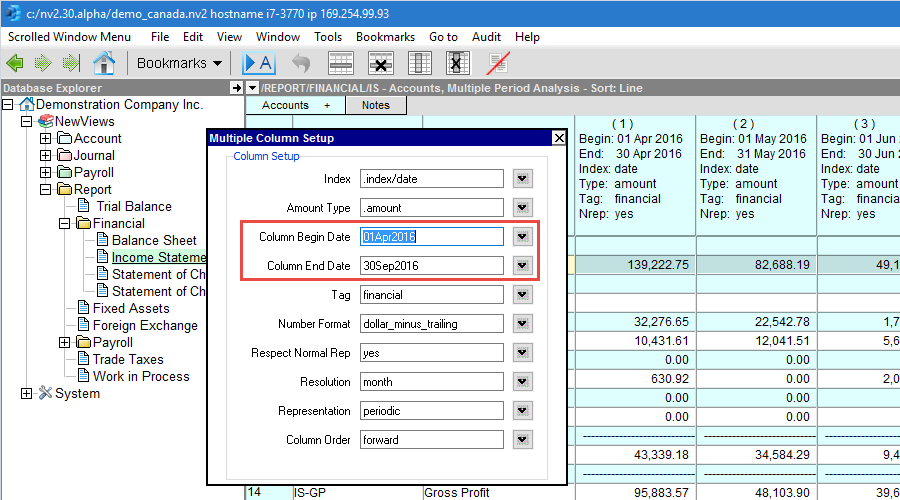Viewport: 900px width, 500px height.
Task: Click the delete row icon
Action: coord(380,63)
